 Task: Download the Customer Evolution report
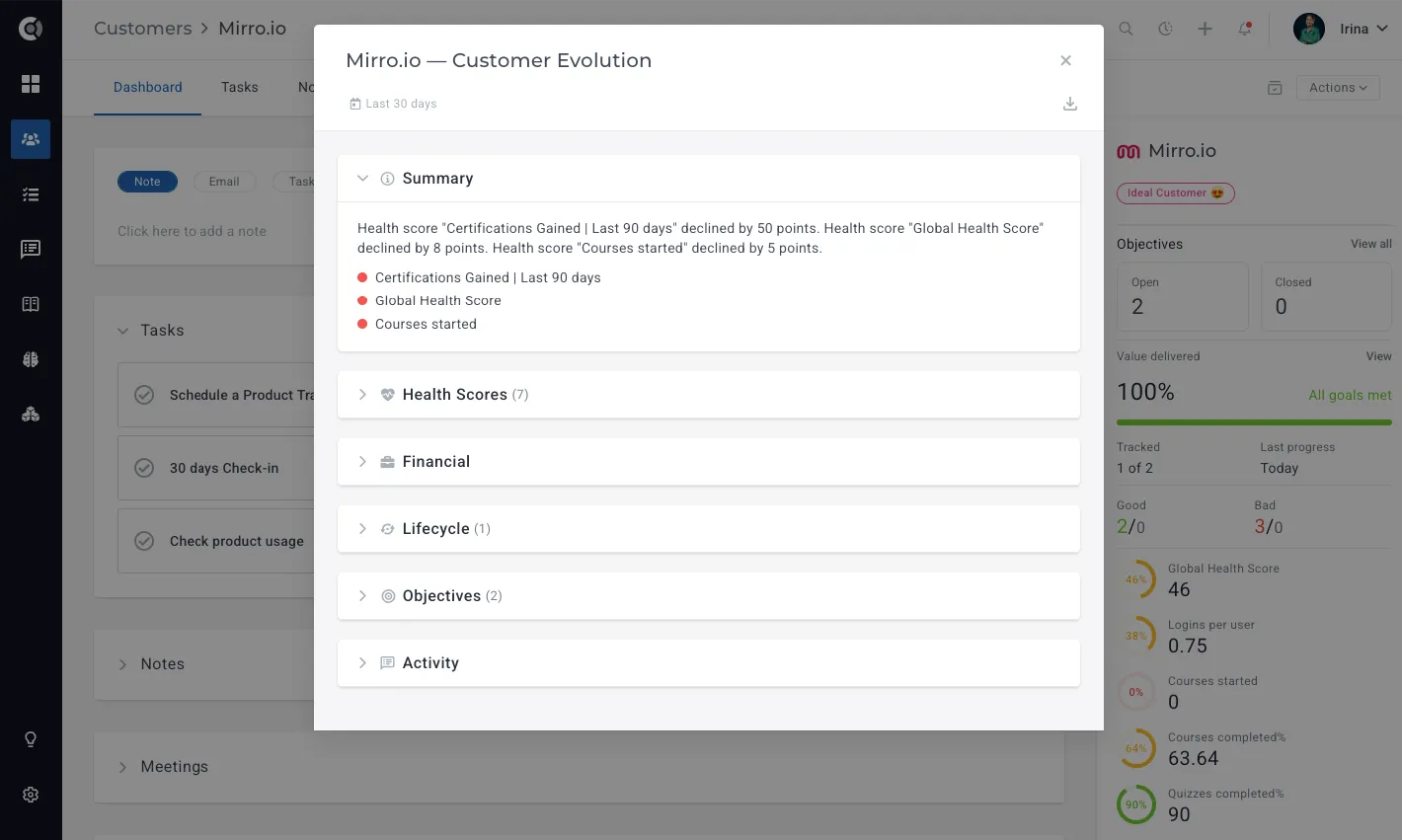tap(1069, 104)
